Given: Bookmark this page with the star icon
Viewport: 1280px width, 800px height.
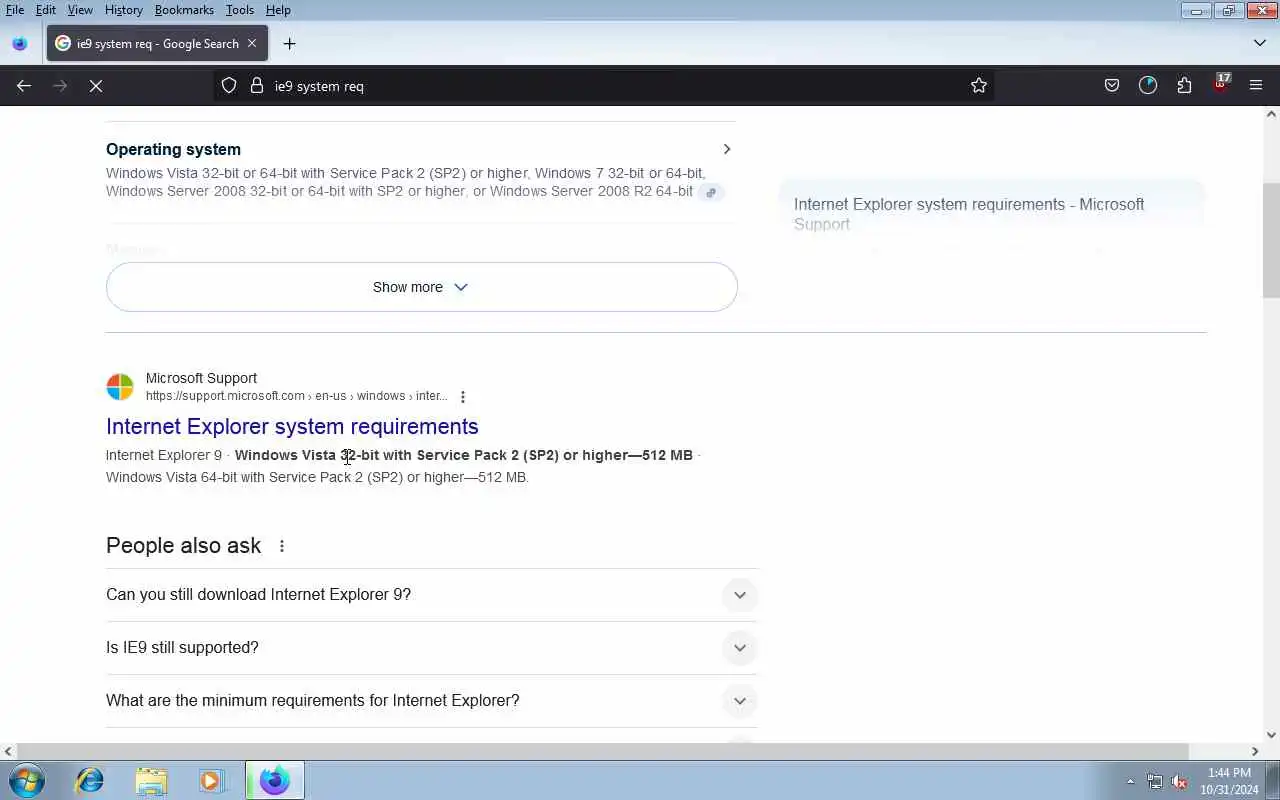Looking at the screenshot, I should pyautogui.click(x=979, y=86).
